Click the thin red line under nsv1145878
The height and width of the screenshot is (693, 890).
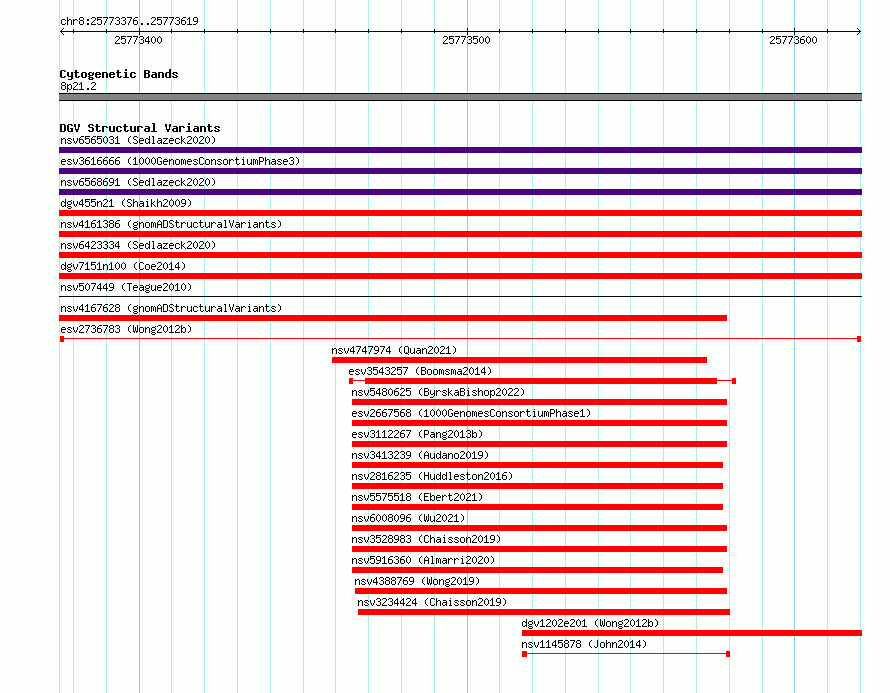click(626, 654)
